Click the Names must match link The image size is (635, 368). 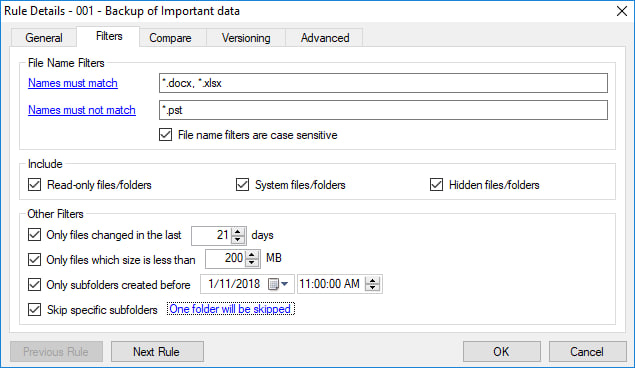coord(73,83)
